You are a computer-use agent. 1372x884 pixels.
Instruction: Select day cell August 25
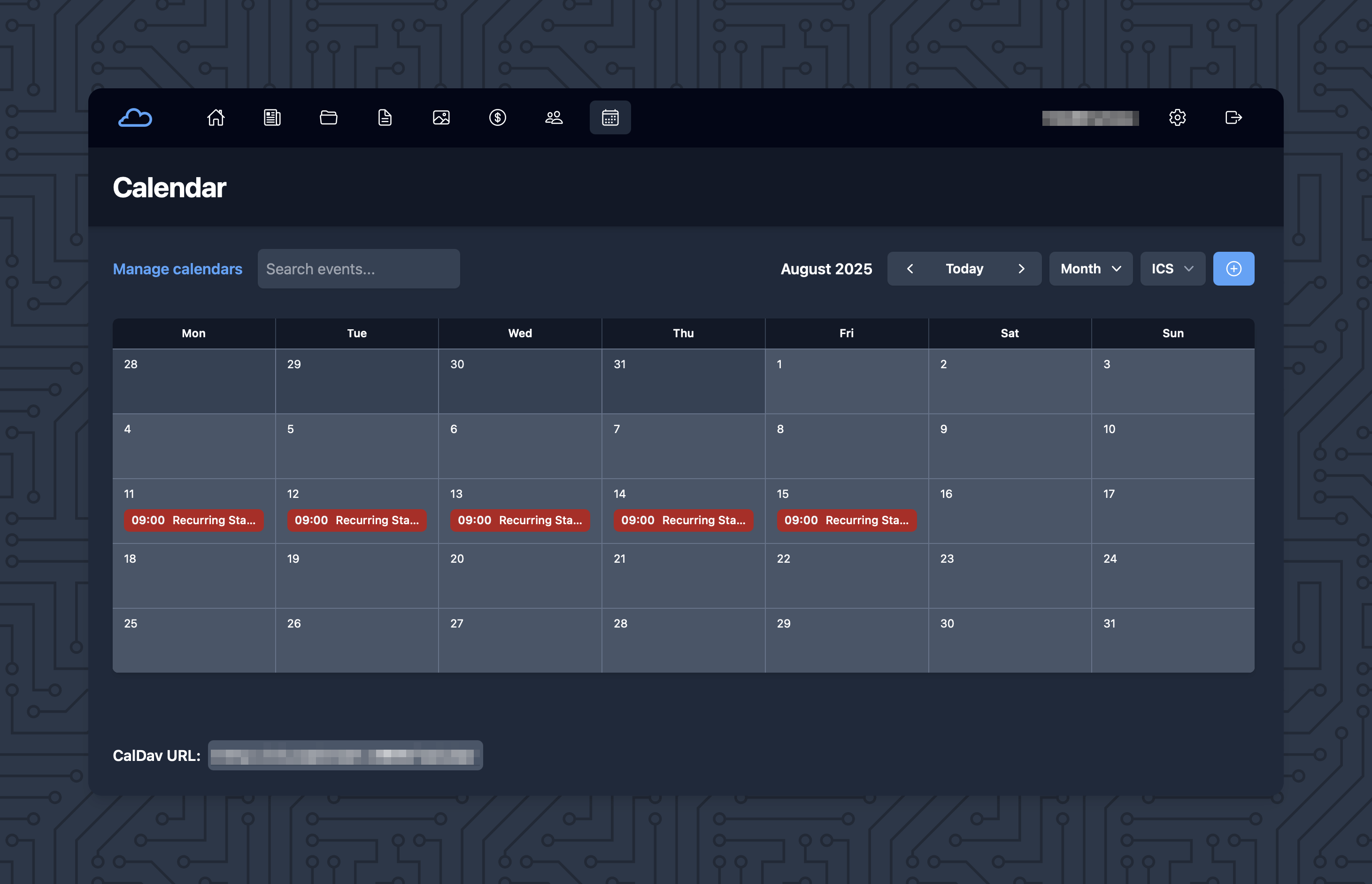[193, 641]
